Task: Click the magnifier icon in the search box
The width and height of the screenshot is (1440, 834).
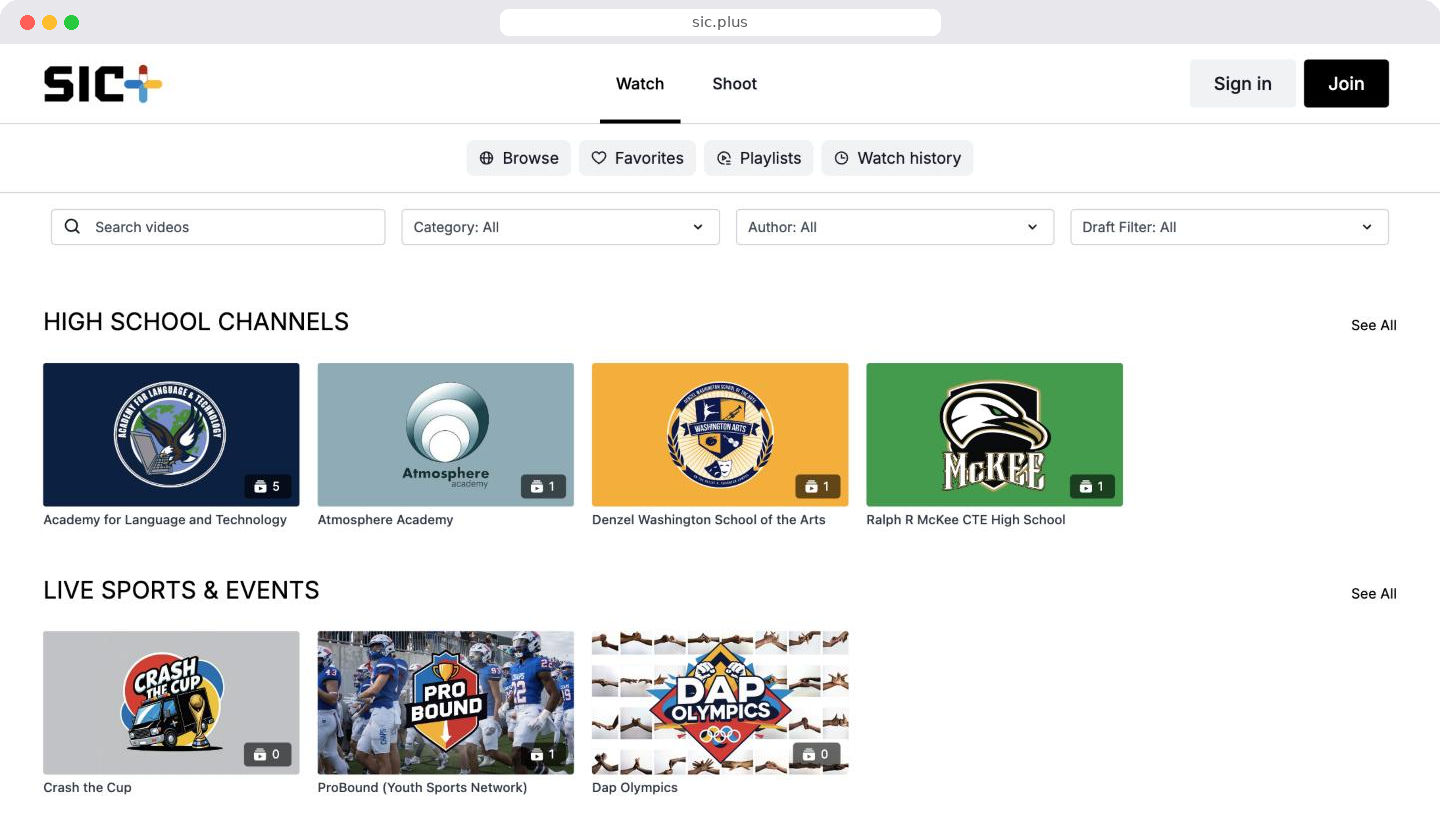Action: (x=72, y=227)
